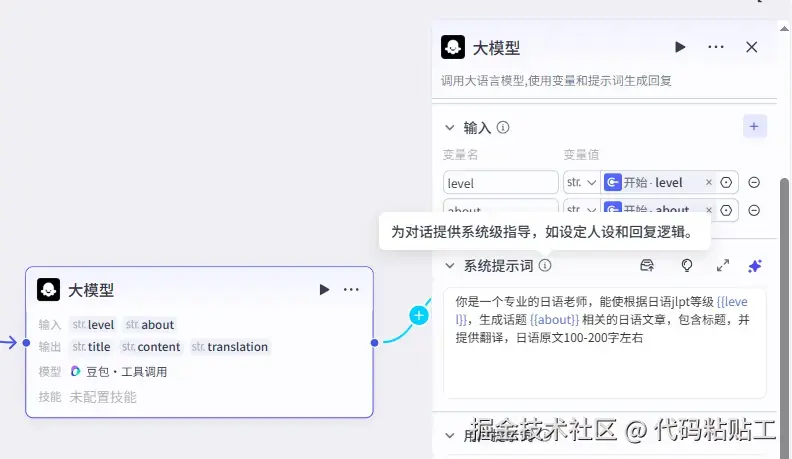
Task: Select the translation output tag on node
Action: coord(230,347)
